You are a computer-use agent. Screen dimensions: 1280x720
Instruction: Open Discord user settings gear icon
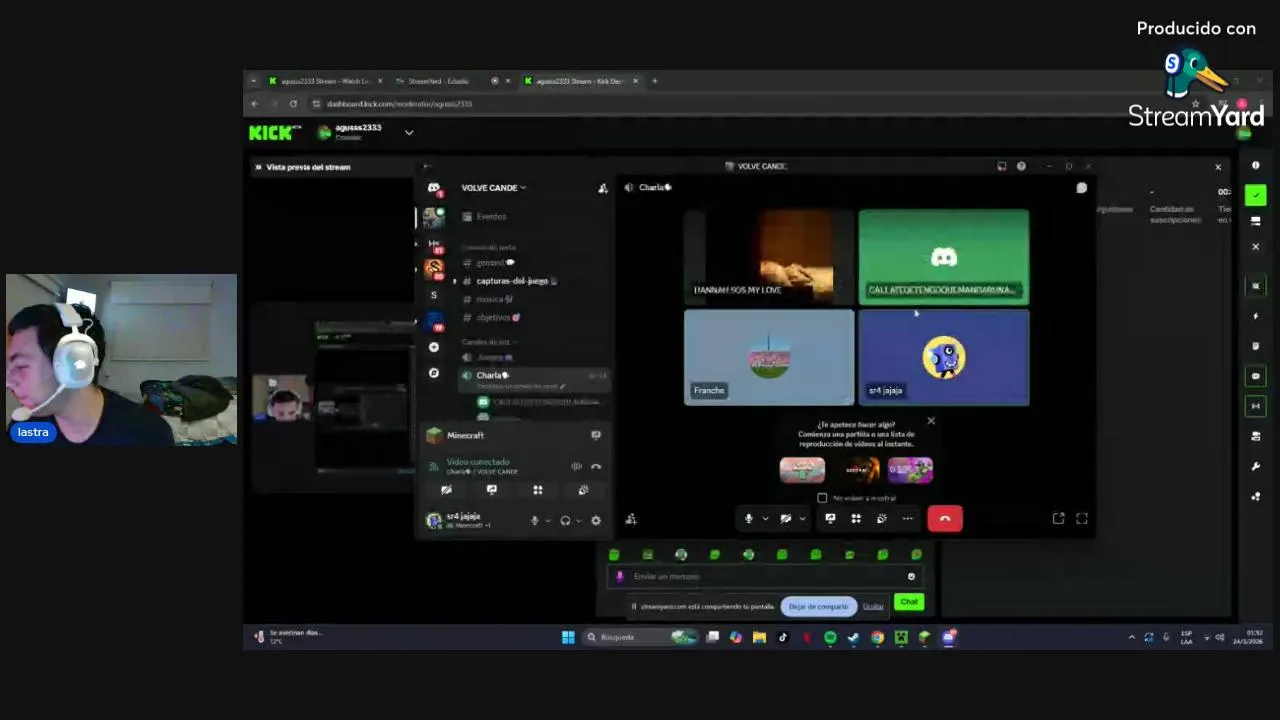click(596, 520)
